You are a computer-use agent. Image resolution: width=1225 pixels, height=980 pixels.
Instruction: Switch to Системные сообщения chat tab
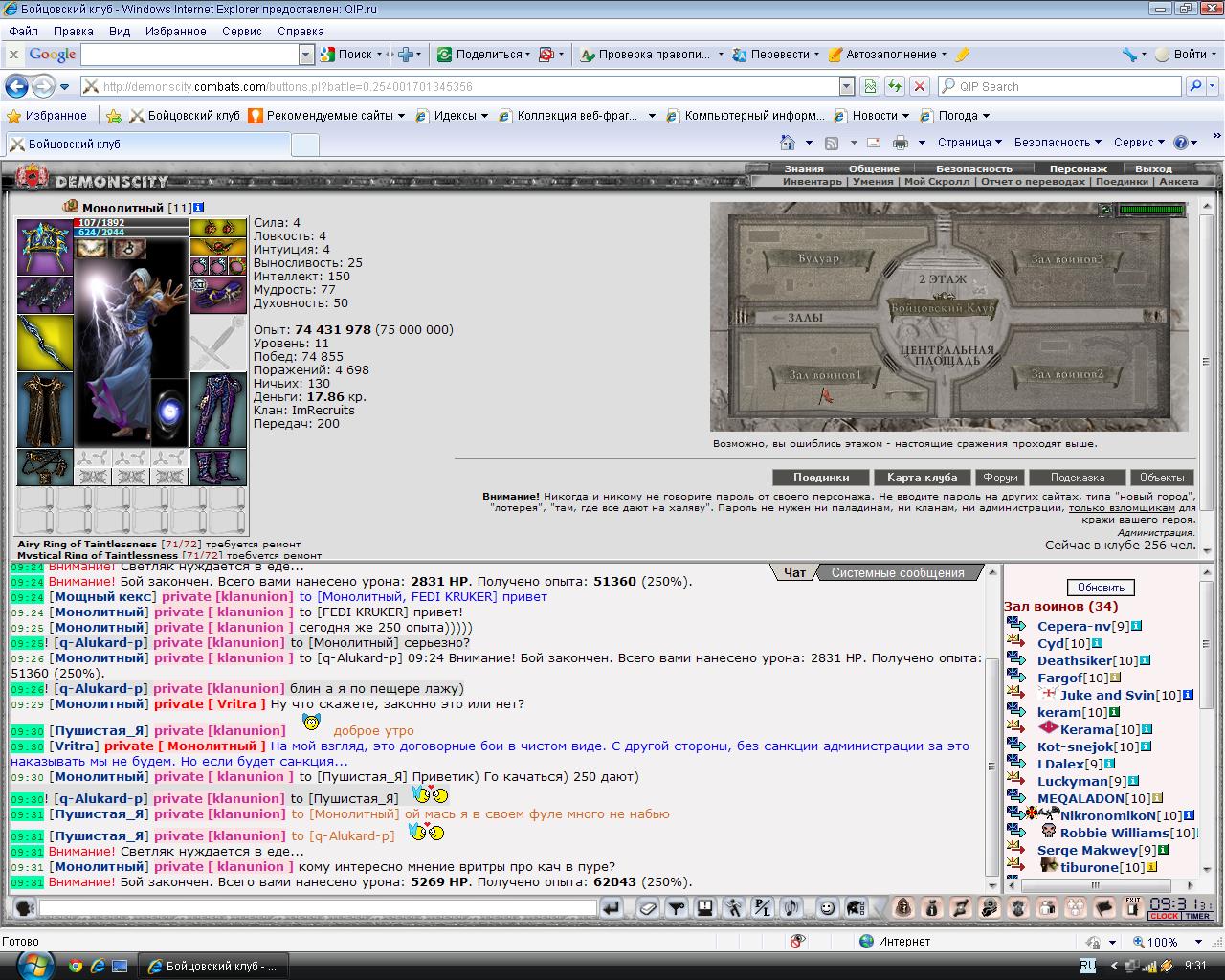tap(898, 572)
